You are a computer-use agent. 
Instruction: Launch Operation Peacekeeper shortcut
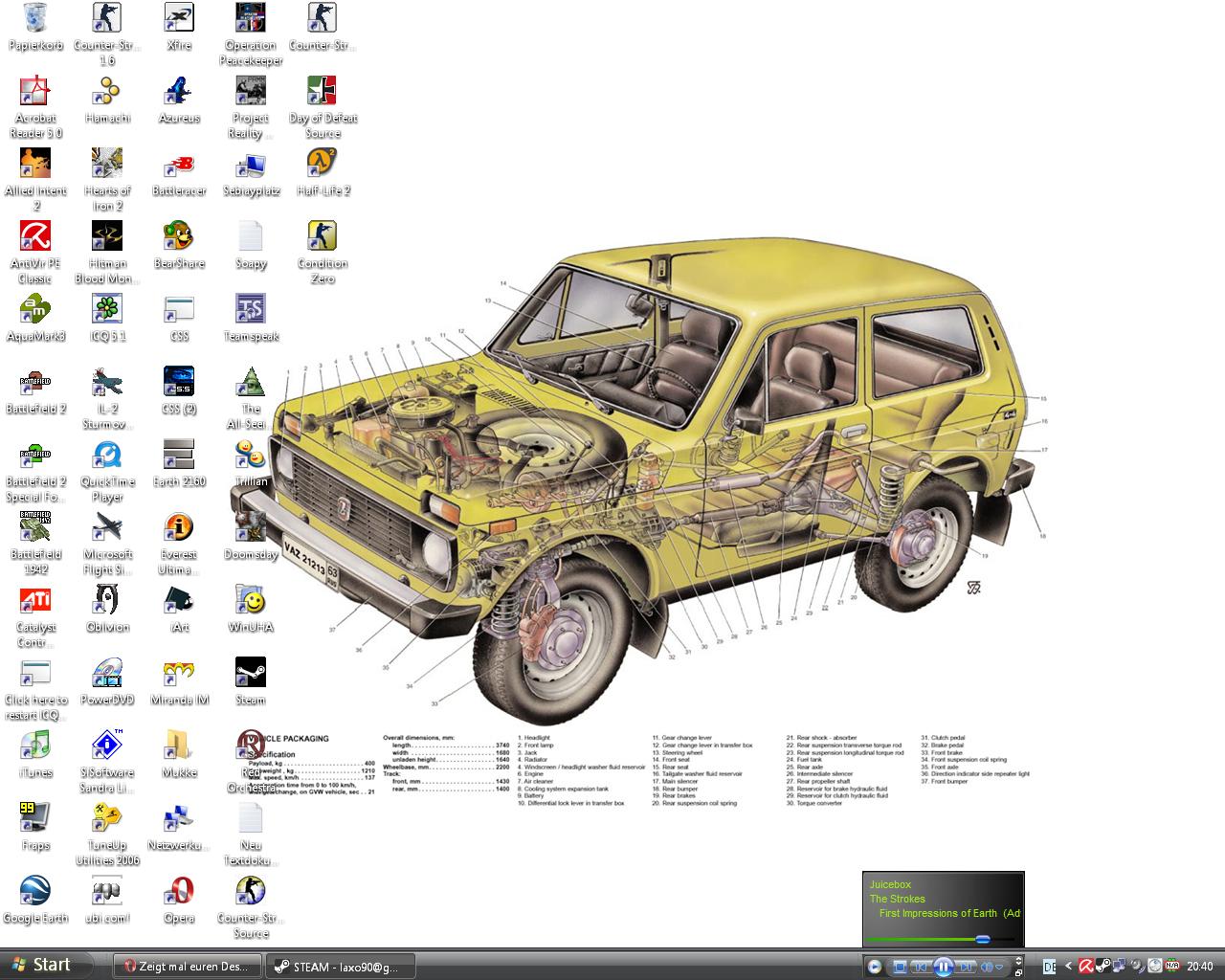pyautogui.click(x=251, y=34)
